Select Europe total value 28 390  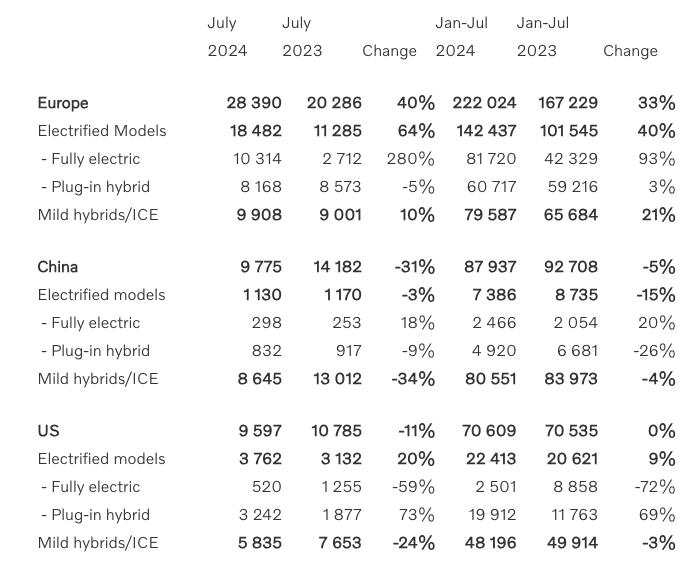(254, 103)
